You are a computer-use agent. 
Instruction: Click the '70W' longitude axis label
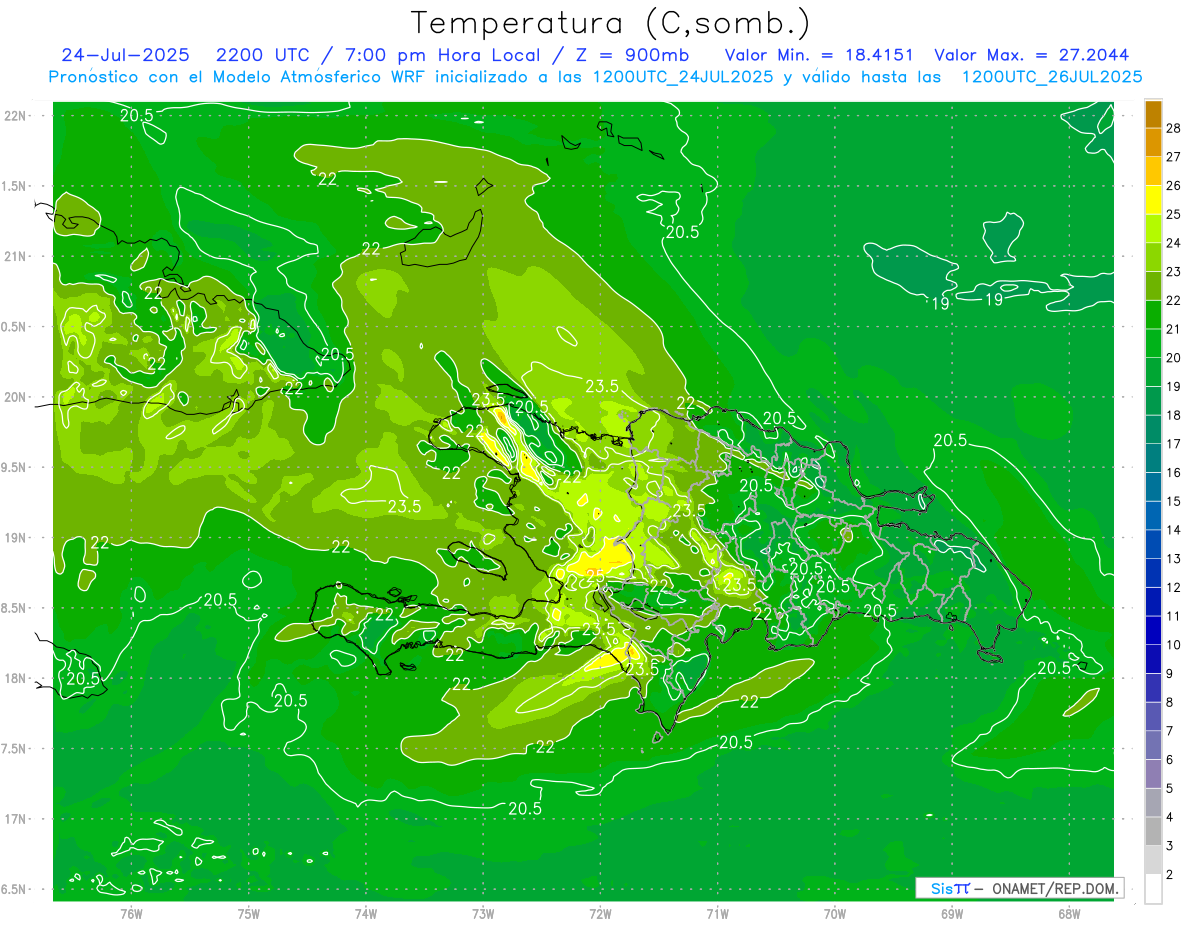click(x=835, y=913)
